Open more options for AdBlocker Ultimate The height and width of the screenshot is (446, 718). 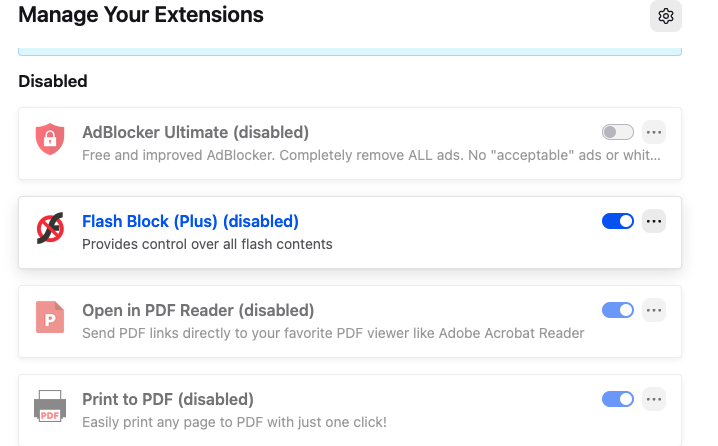point(654,132)
